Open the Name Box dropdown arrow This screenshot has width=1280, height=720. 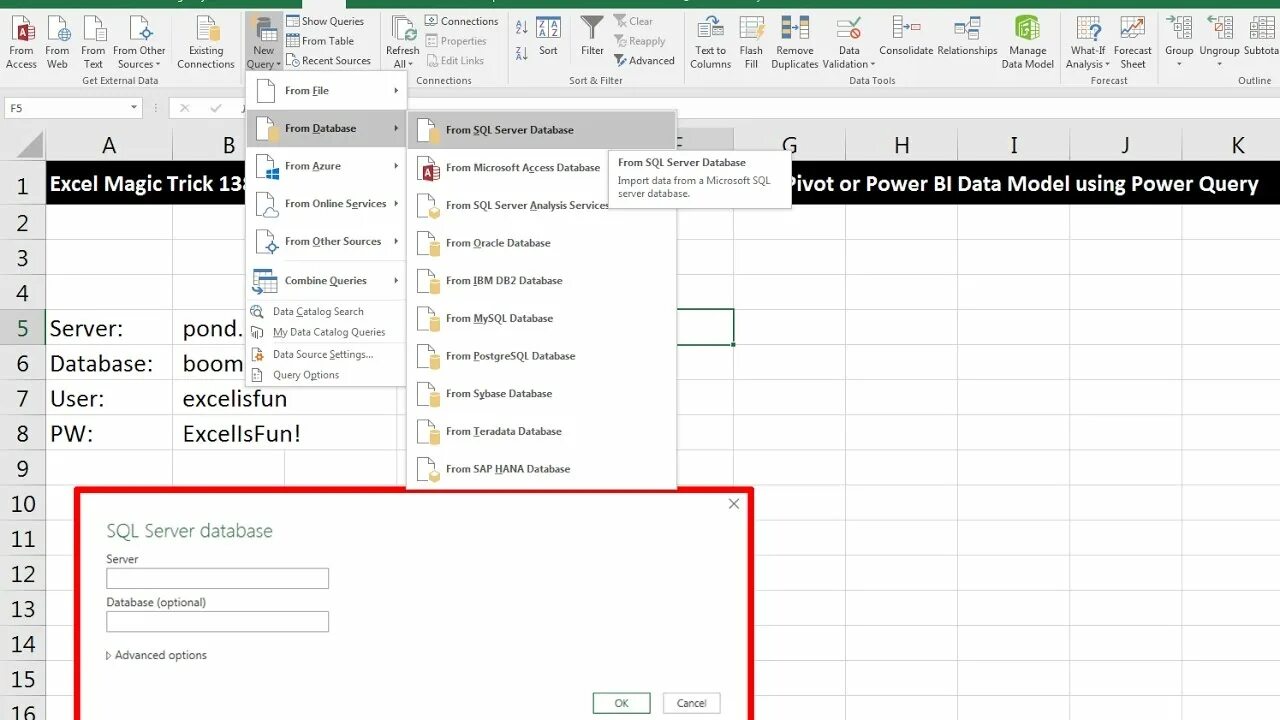pyautogui.click(x=134, y=108)
